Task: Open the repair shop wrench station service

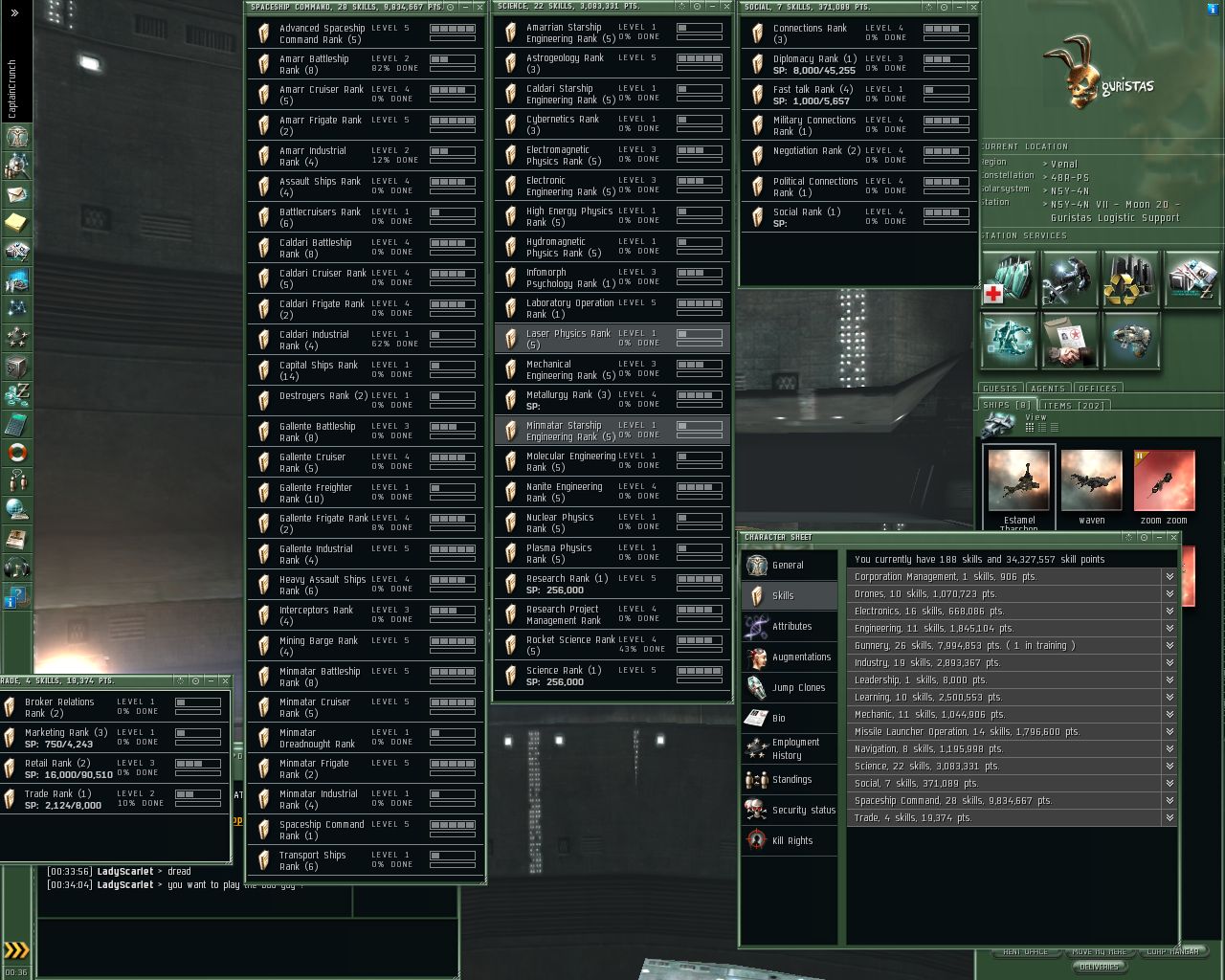Action: pos(1070,278)
